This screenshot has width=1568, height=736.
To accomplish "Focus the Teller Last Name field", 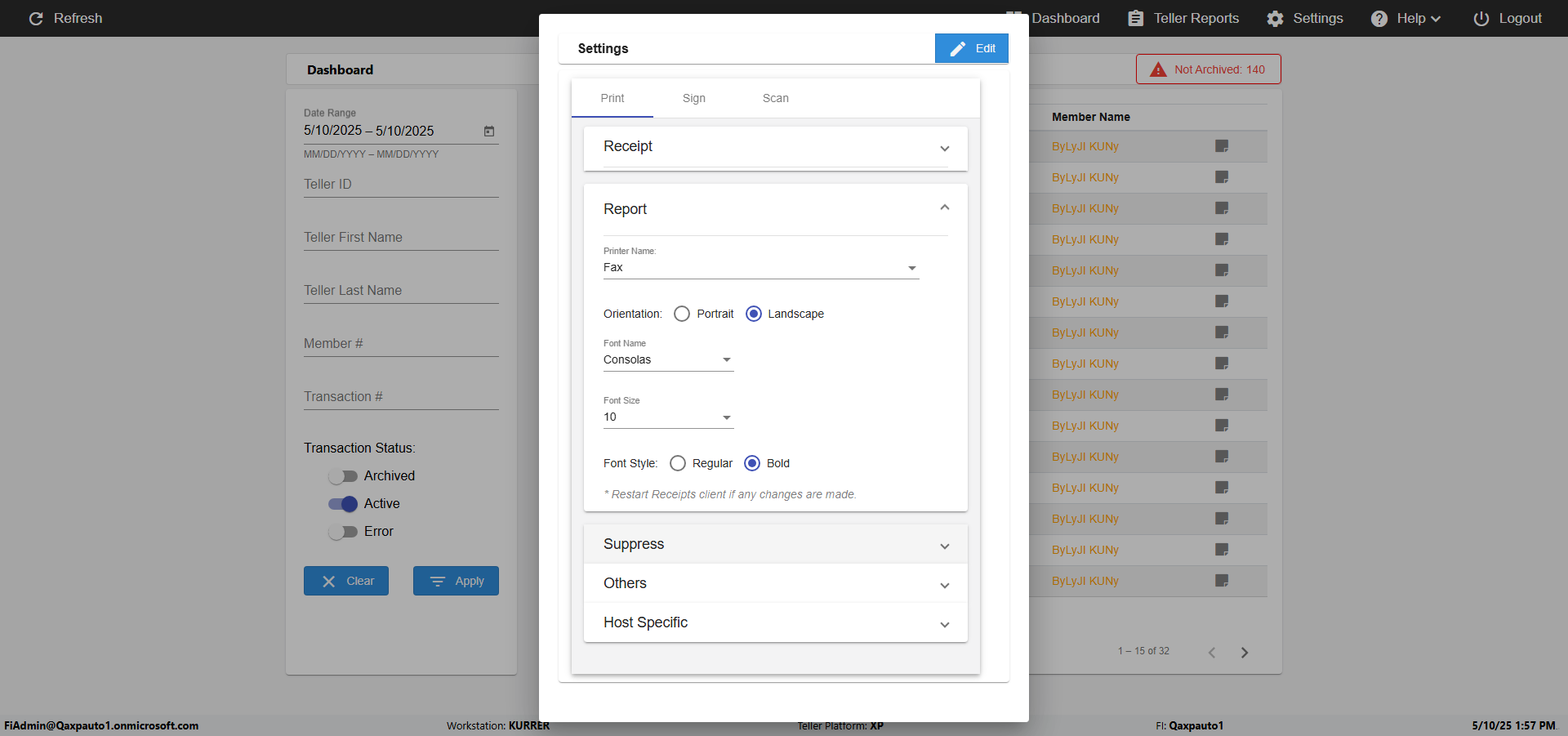I will (401, 291).
